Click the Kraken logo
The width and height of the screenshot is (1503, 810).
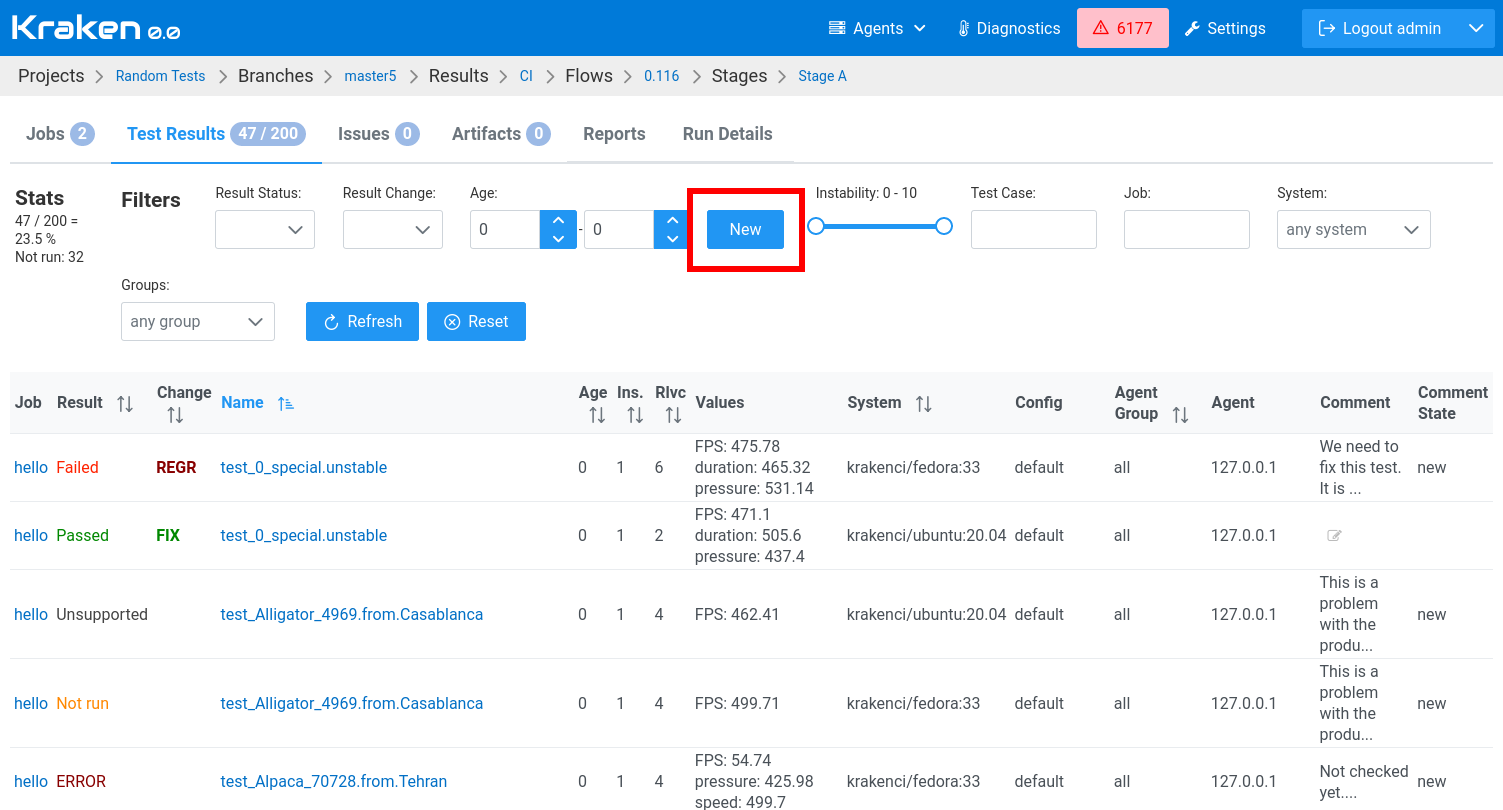point(96,28)
